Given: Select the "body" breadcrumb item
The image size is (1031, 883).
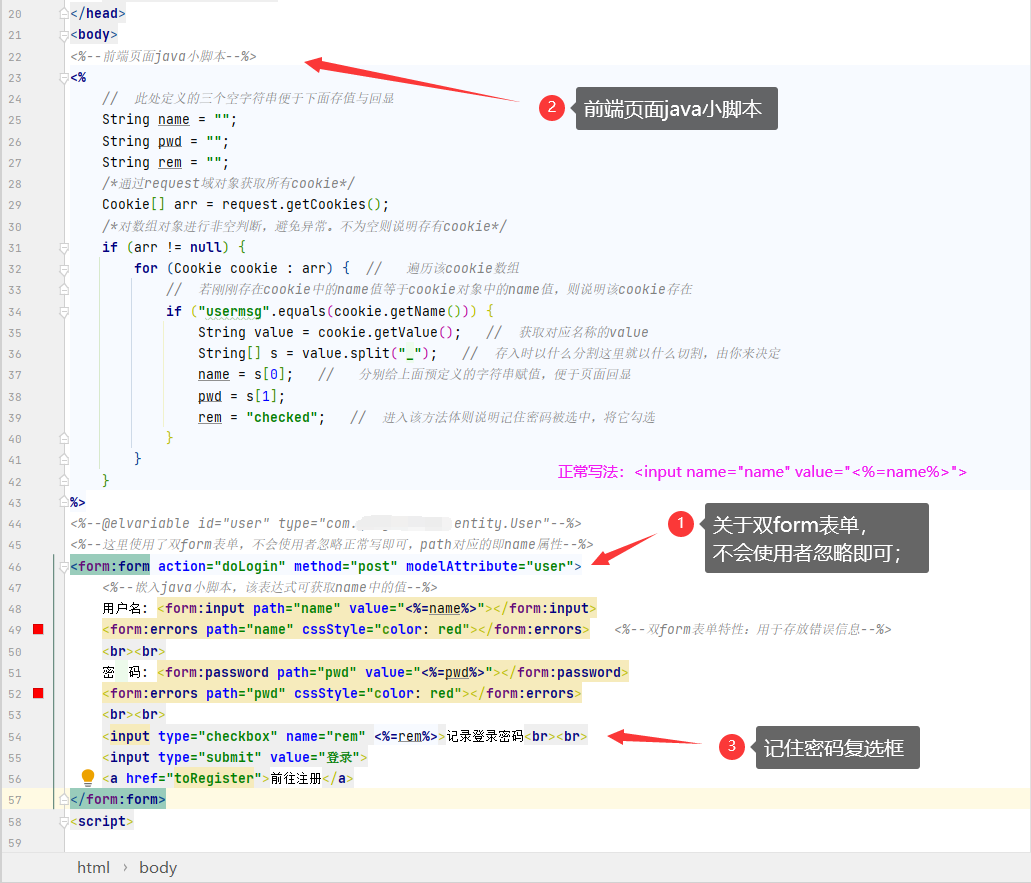Looking at the screenshot, I should tap(157, 867).
